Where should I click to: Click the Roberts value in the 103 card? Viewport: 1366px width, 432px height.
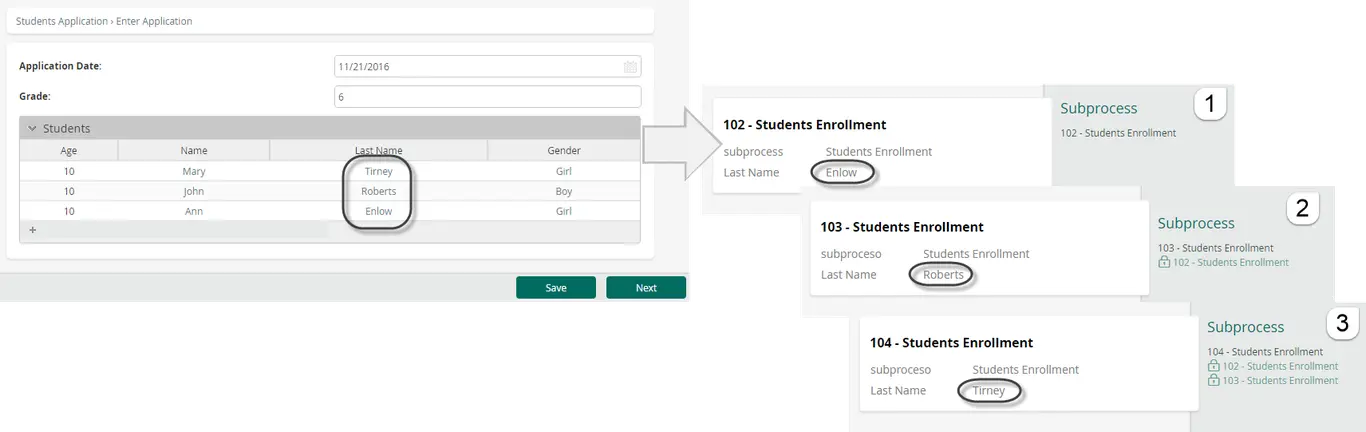(x=943, y=275)
